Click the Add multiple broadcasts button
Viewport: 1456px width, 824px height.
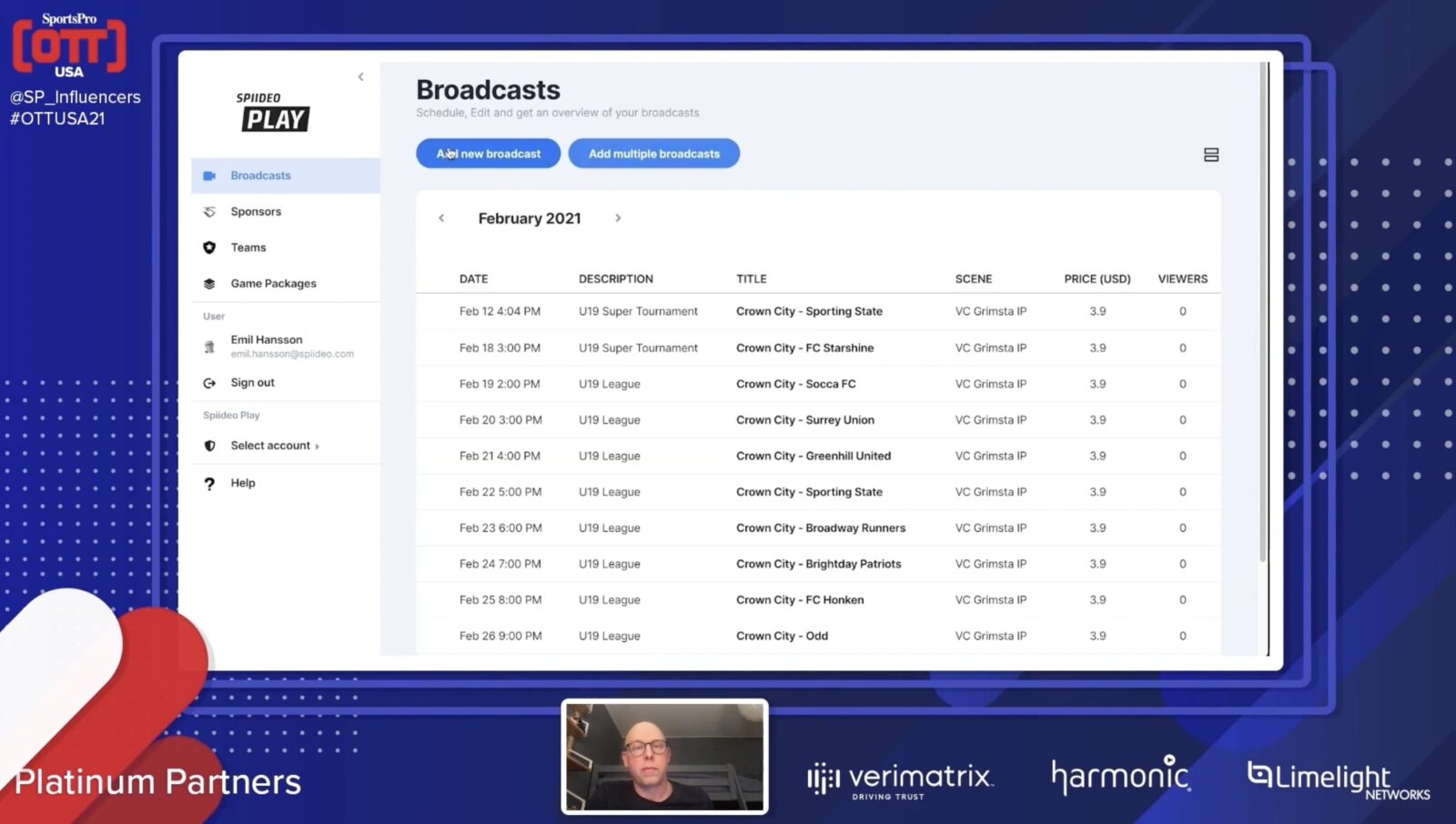tap(653, 154)
